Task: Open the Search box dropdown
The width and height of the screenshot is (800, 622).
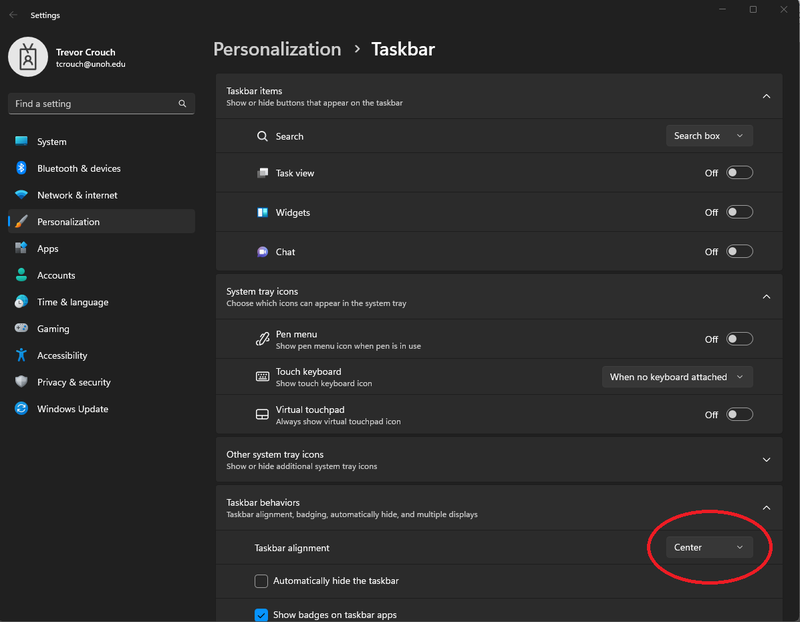Action: pyautogui.click(x=709, y=136)
